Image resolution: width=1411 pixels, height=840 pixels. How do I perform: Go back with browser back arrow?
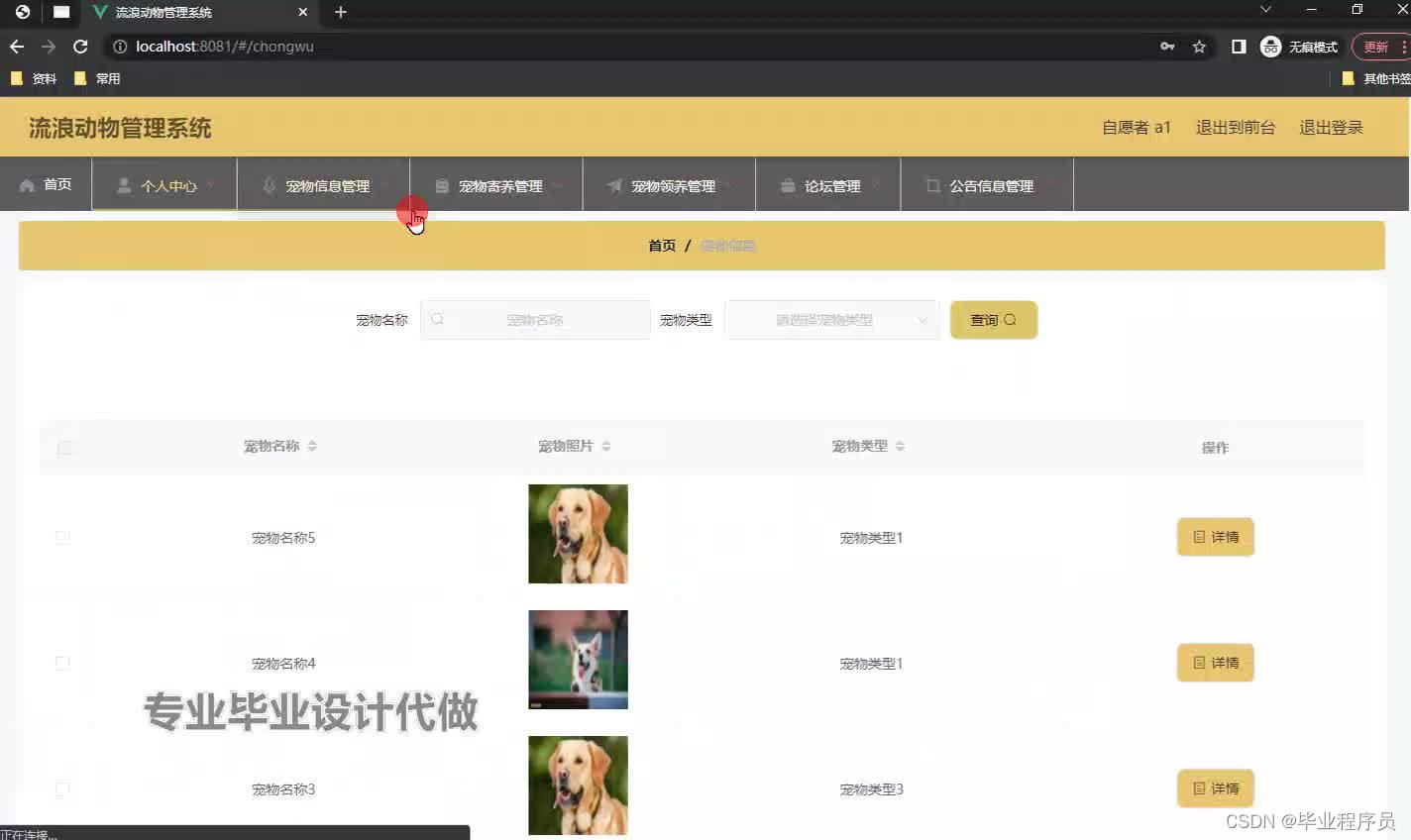pos(17,47)
